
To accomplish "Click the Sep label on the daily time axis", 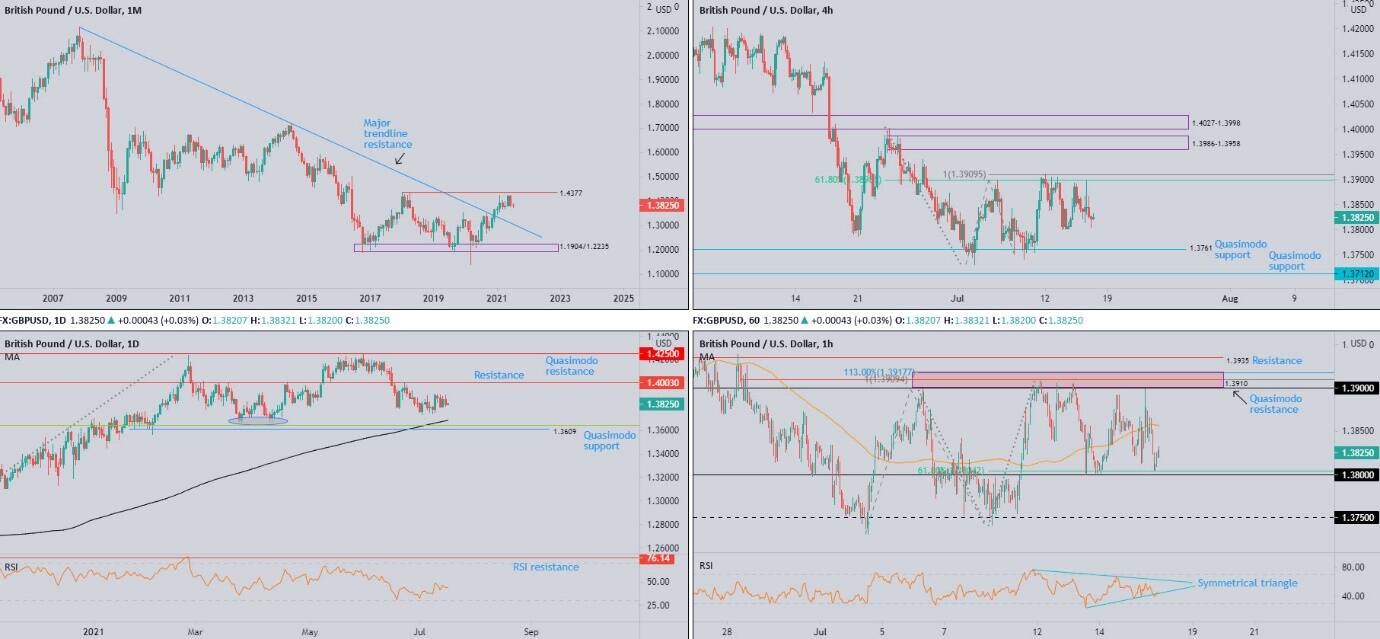I will coord(531,632).
